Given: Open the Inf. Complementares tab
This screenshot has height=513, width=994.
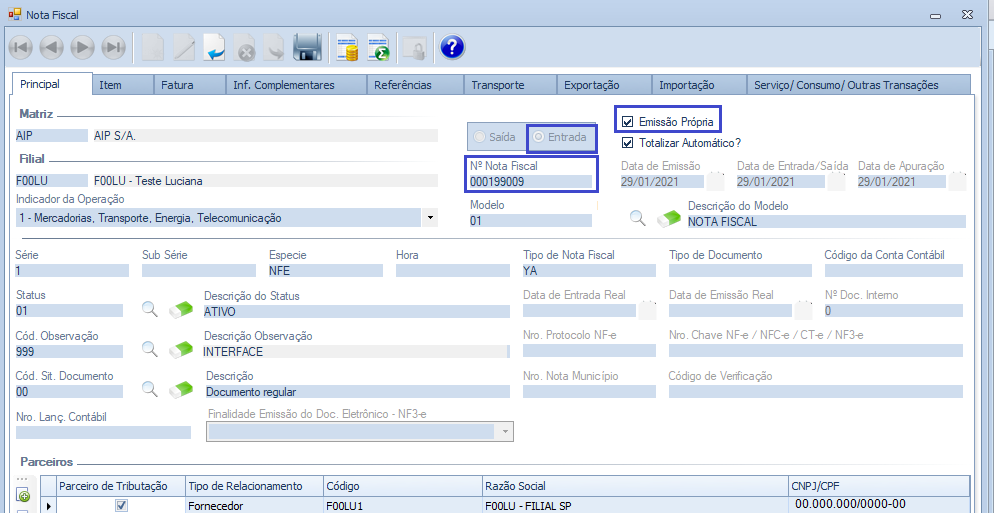Looking at the screenshot, I should [x=283, y=85].
